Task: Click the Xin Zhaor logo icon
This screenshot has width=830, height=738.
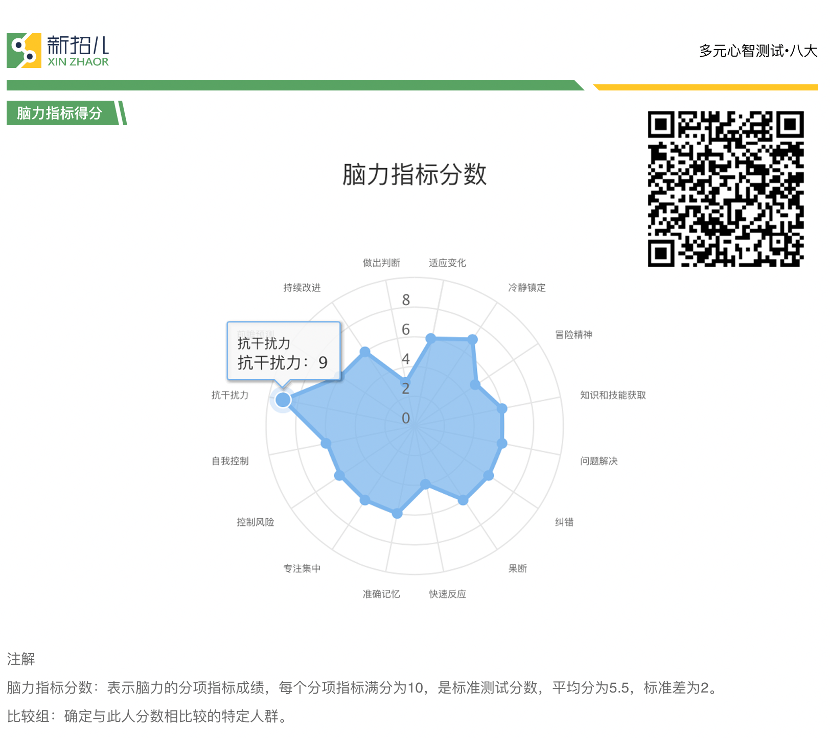Action: (x=24, y=50)
